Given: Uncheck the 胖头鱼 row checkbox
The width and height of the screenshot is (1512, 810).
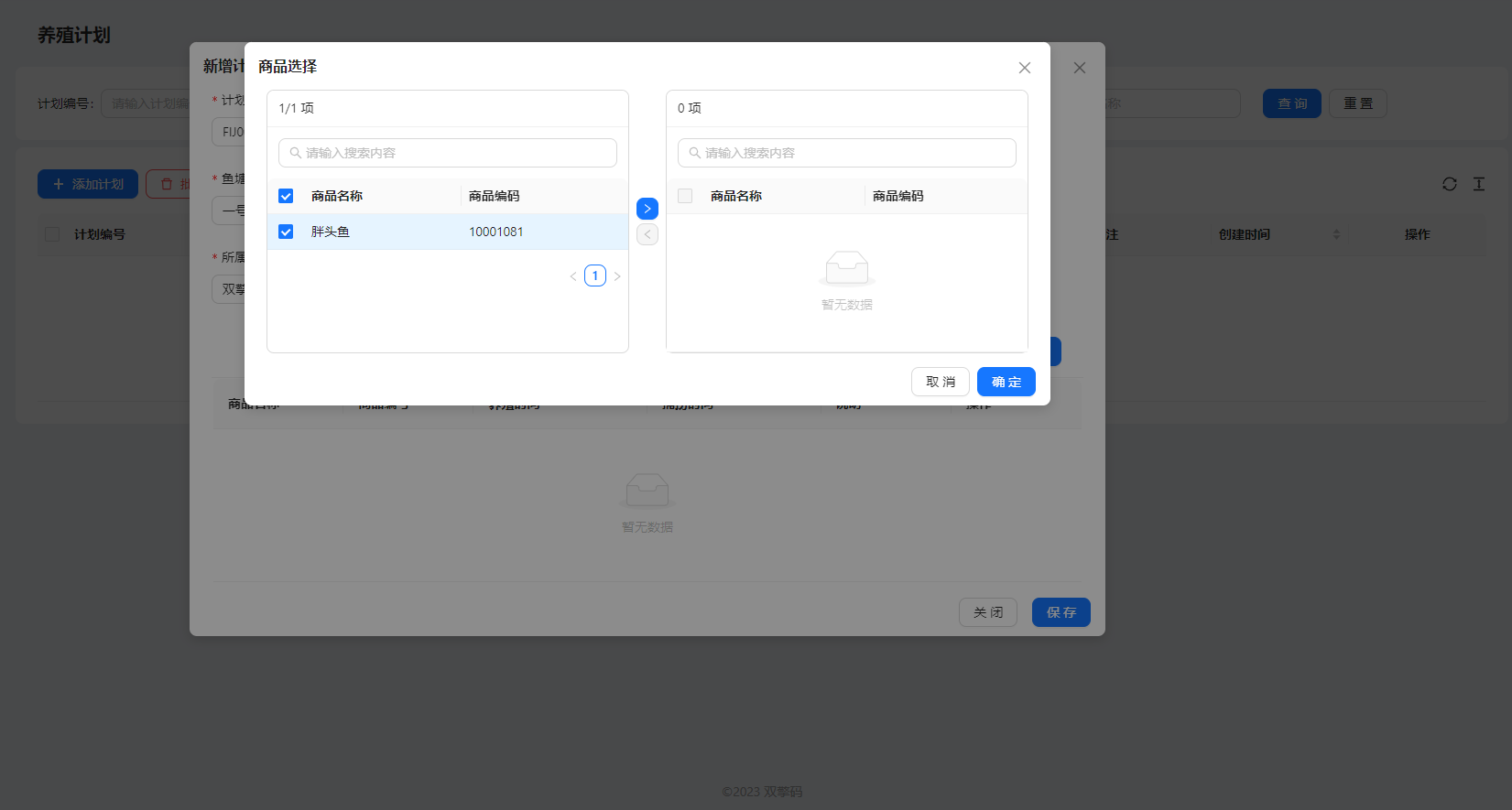Looking at the screenshot, I should [286, 232].
